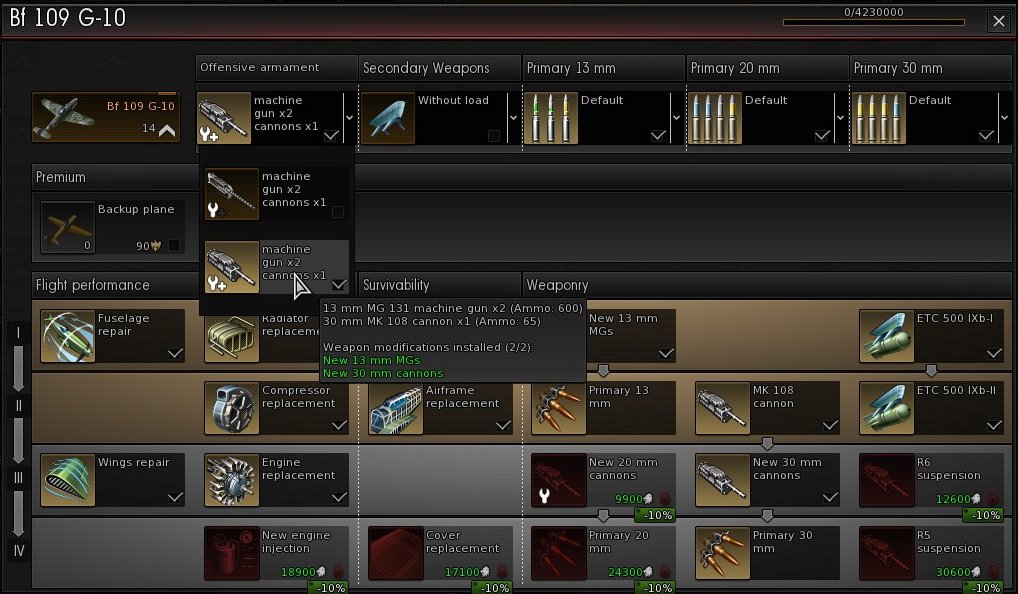Go to research tier I
1018x594 pixels.
click(18, 333)
